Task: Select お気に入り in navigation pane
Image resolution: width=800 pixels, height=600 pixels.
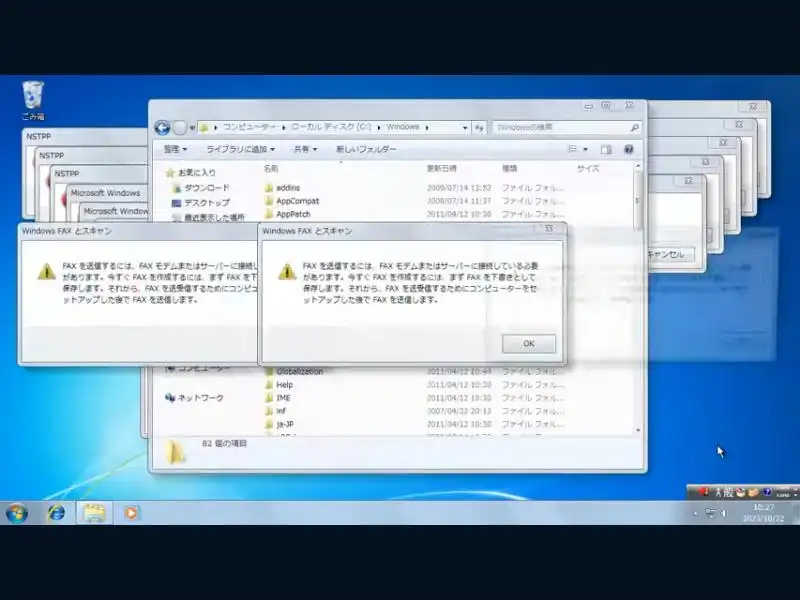Action: pos(191,172)
